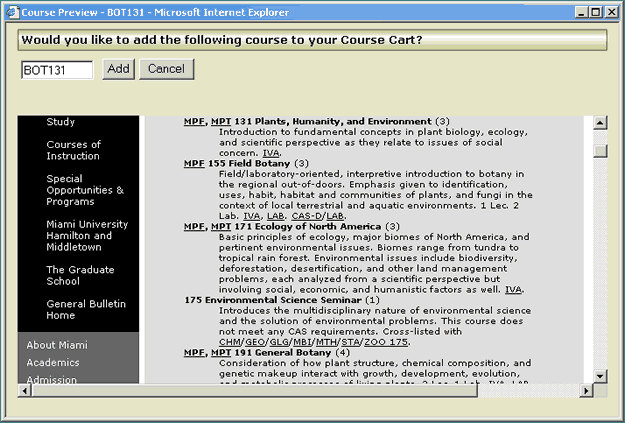Image resolution: width=625 pixels, height=423 pixels.
Task: Click the MBI cross-listing link
Action: tap(303, 342)
